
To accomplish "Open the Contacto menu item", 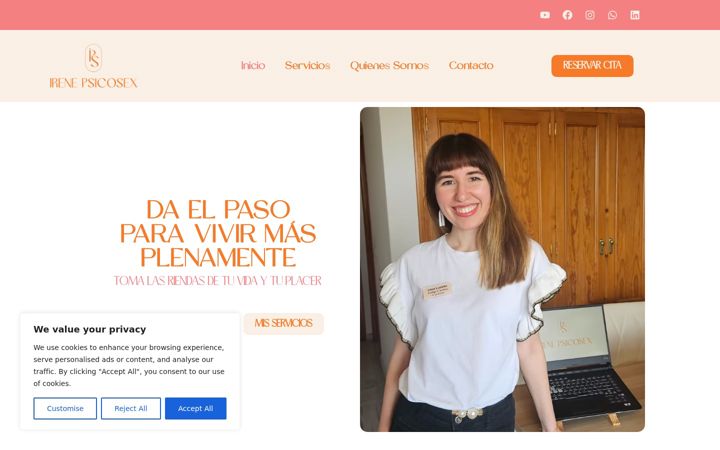I will click(x=471, y=66).
